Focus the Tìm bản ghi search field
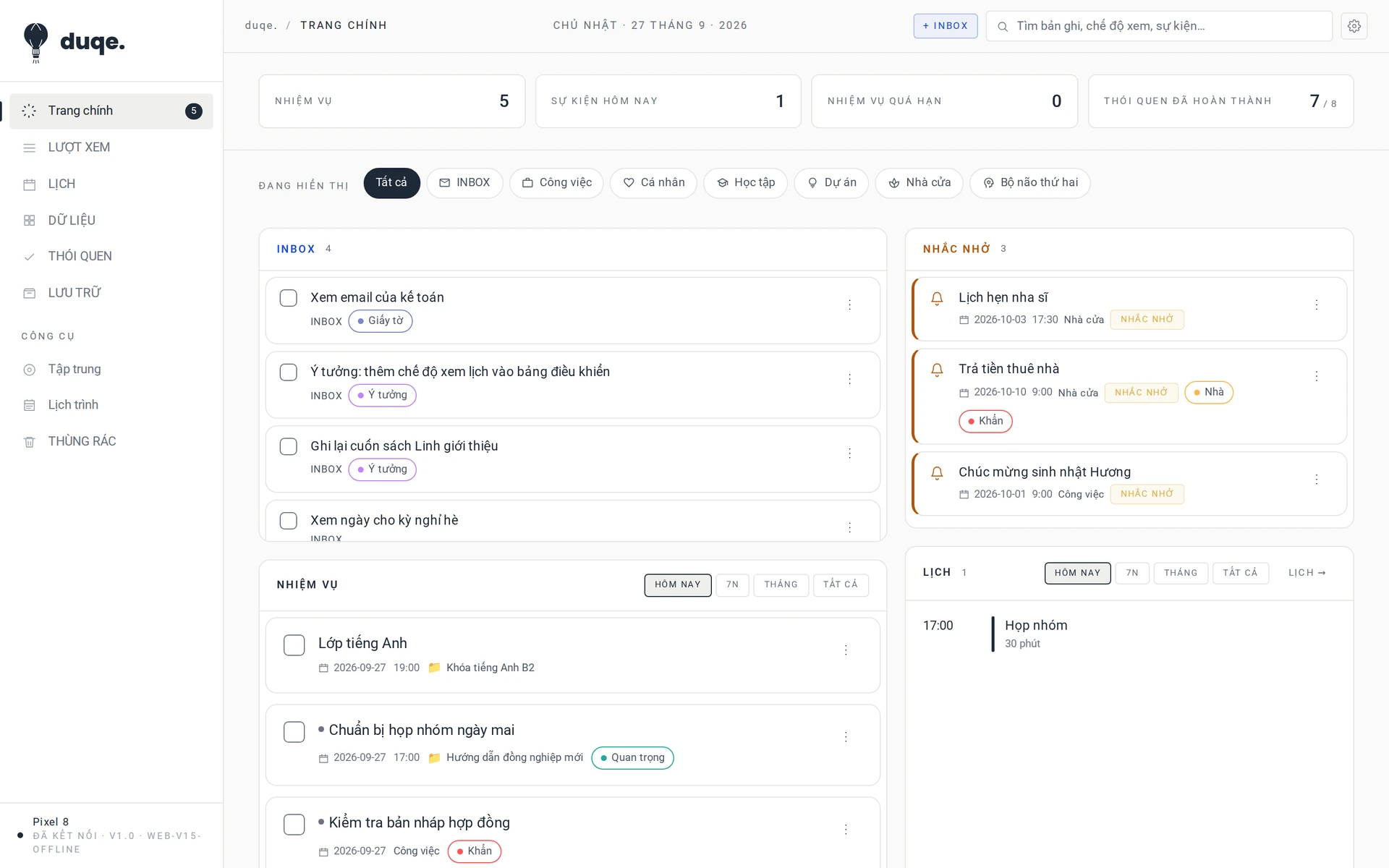 pyautogui.click(x=1159, y=26)
